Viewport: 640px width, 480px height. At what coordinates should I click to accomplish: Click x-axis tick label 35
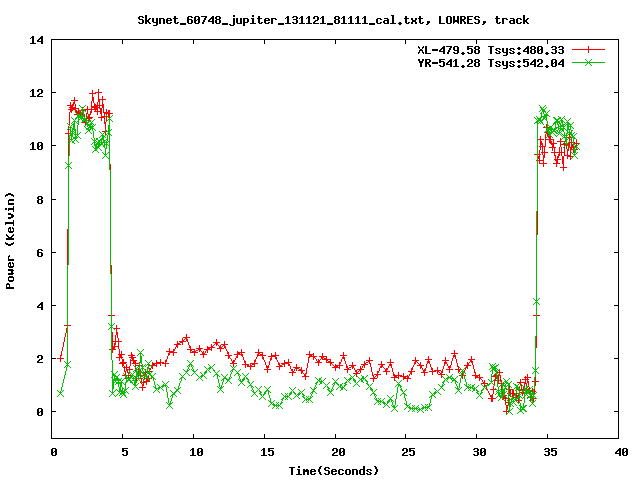coord(551,452)
